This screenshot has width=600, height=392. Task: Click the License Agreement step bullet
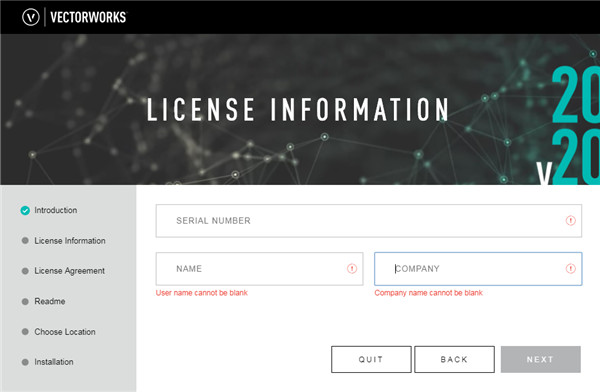coord(25,271)
